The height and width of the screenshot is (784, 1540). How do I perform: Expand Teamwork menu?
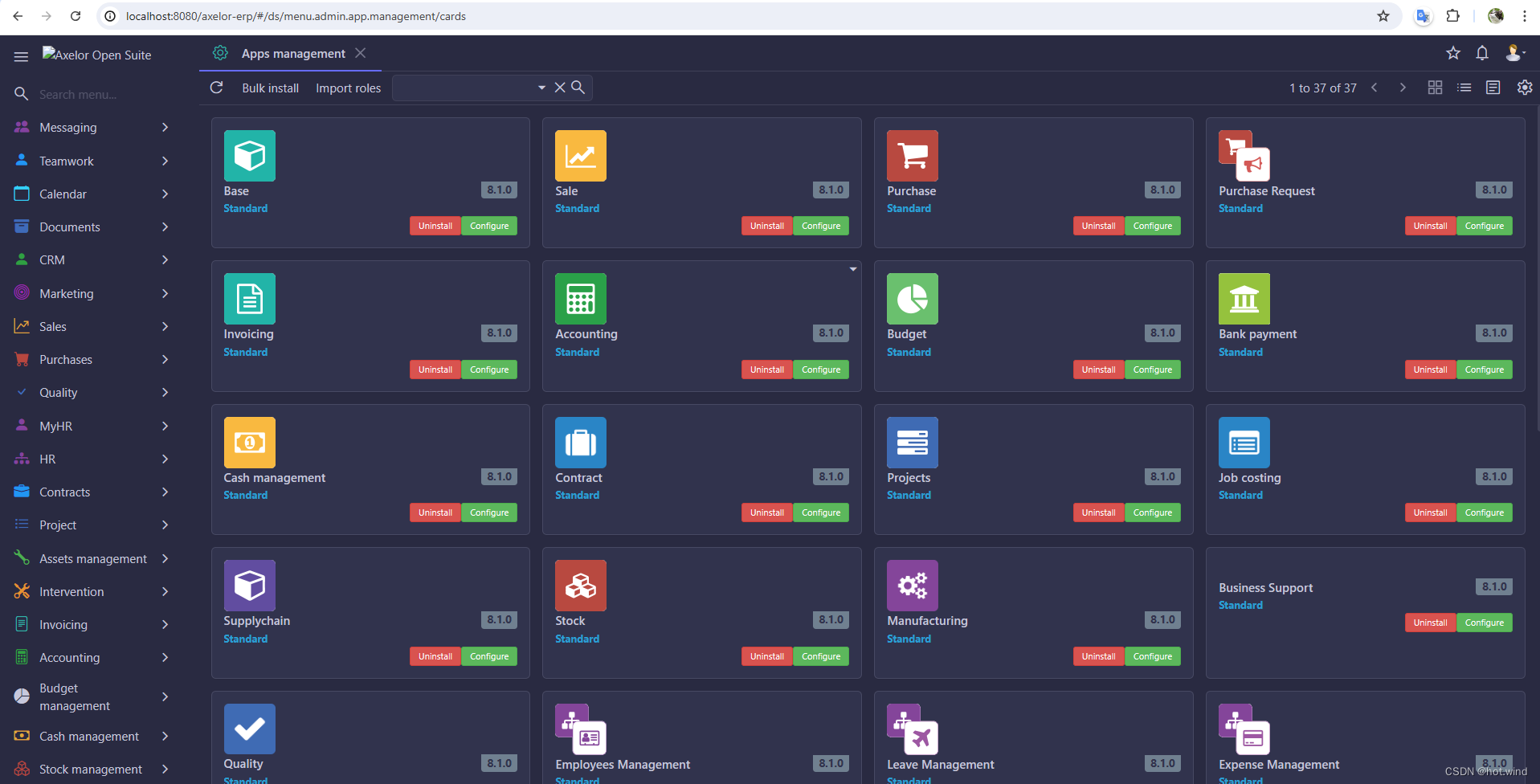coord(165,161)
